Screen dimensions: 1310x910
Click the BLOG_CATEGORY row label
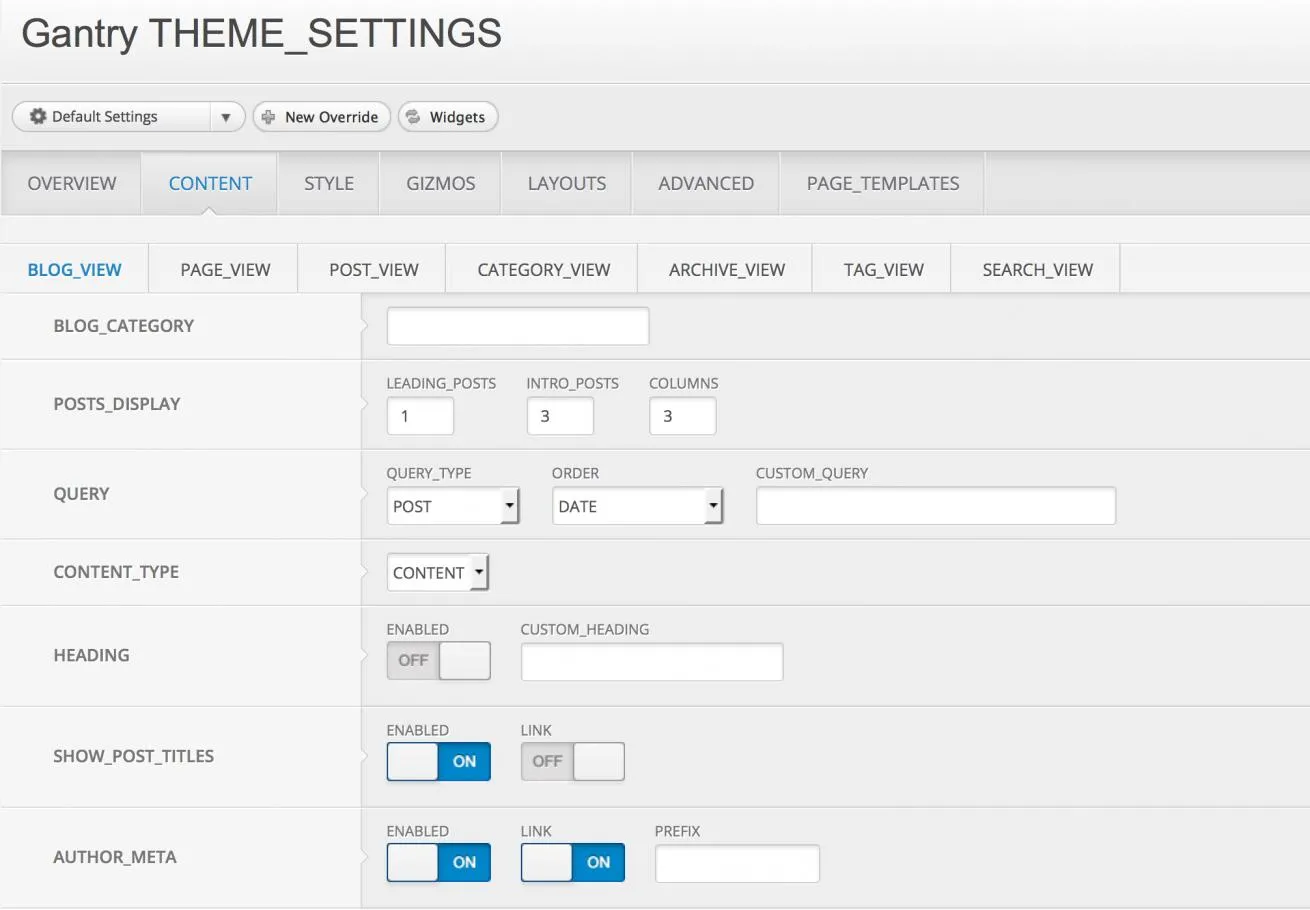[x=124, y=326]
